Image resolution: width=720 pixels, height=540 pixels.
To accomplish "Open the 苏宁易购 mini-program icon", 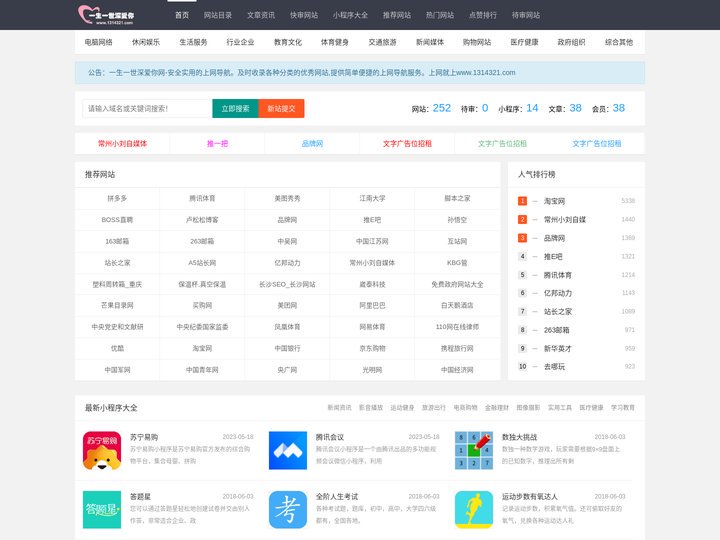I will (102, 450).
